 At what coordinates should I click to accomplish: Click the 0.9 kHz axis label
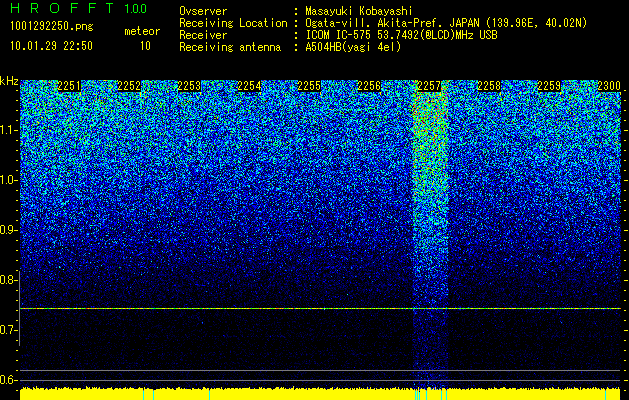pyautogui.click(x=9, y=230)
